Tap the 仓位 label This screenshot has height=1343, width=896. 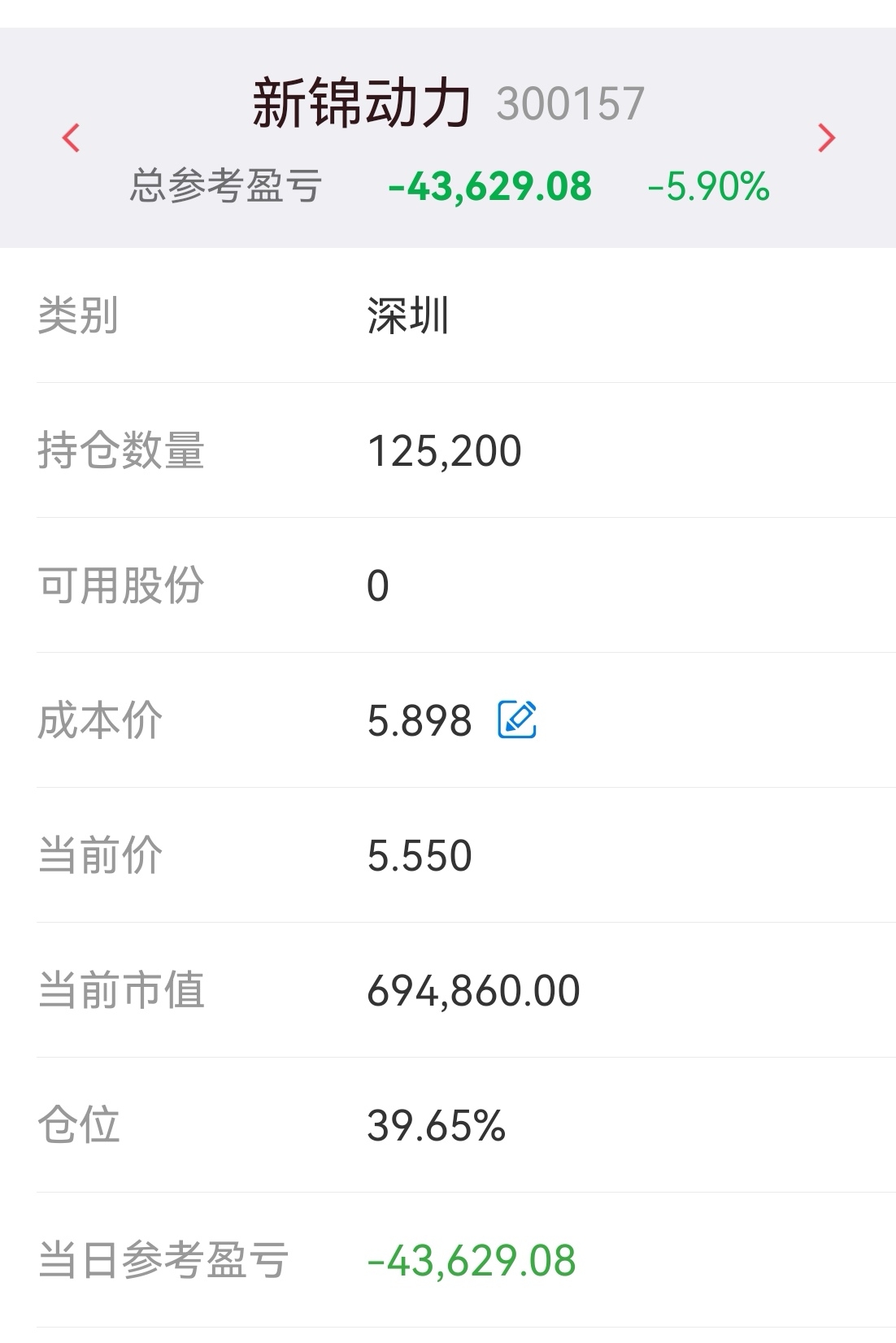coord(79,1125)
